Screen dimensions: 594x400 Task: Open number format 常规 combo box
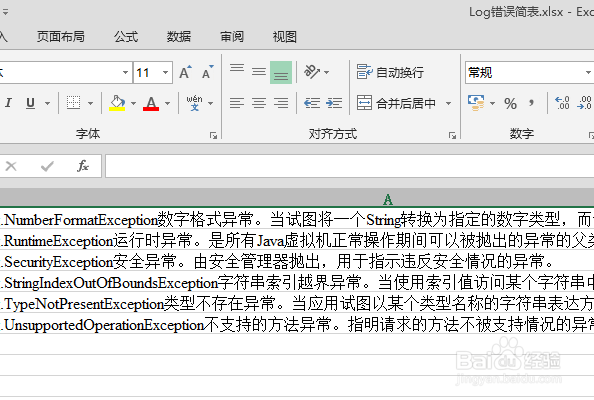(529, 72)
